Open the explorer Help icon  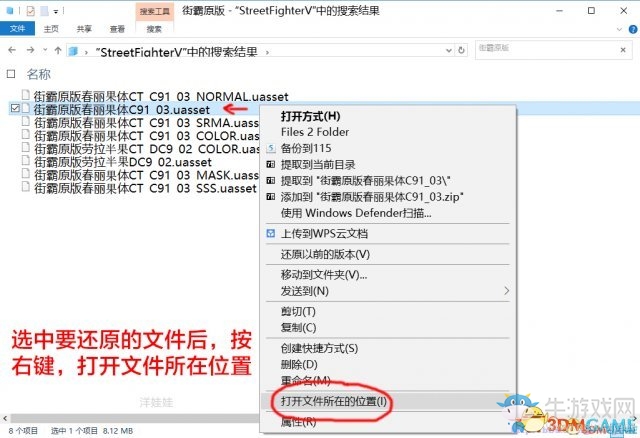633,29
